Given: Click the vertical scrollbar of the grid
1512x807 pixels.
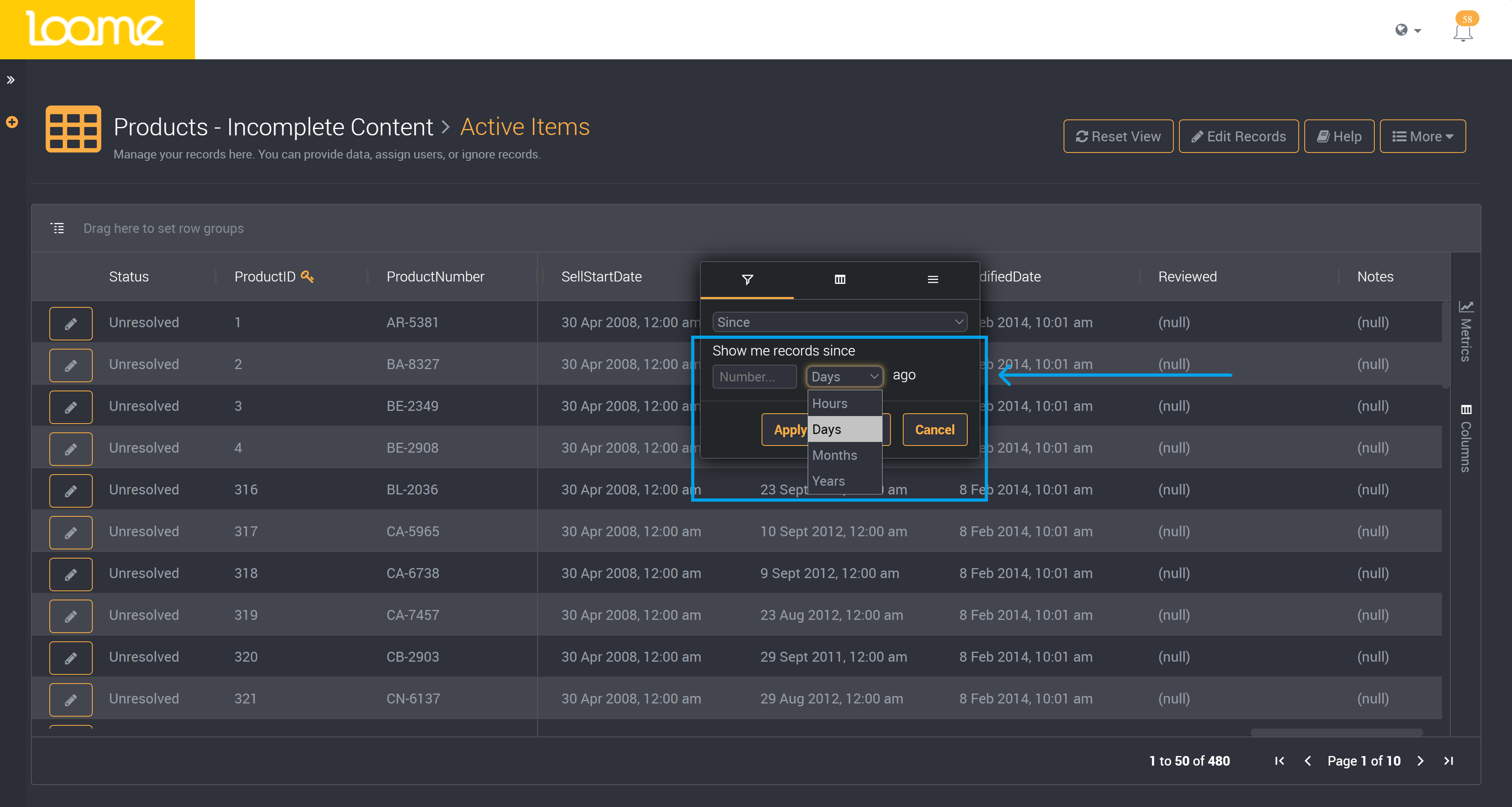Looking at the screenshot, I should [x=1446, y=344].
